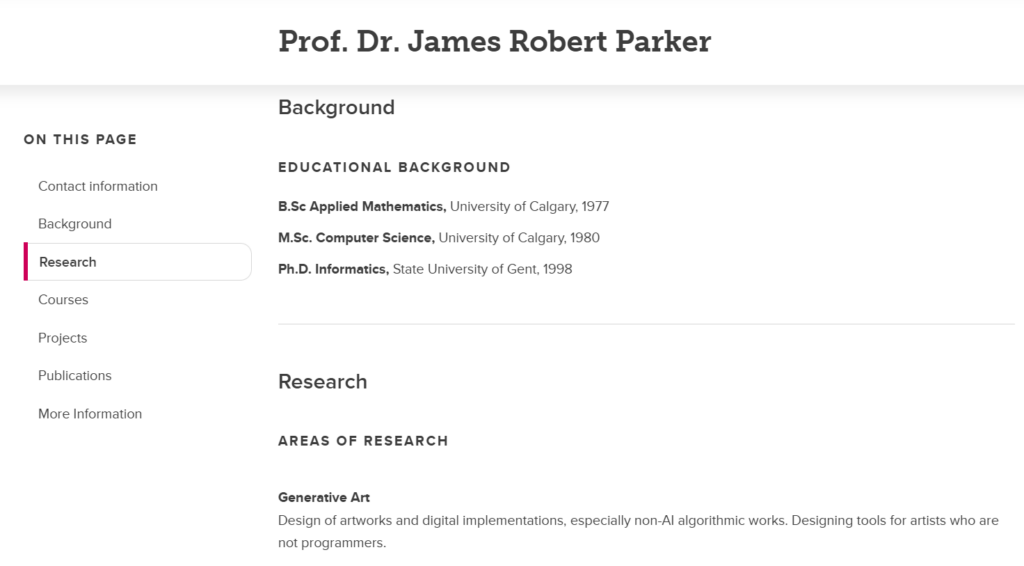This screenshot has height=566, width=1024.
Task: Click the On This Page sidebar heading
Action: point(80,139)
